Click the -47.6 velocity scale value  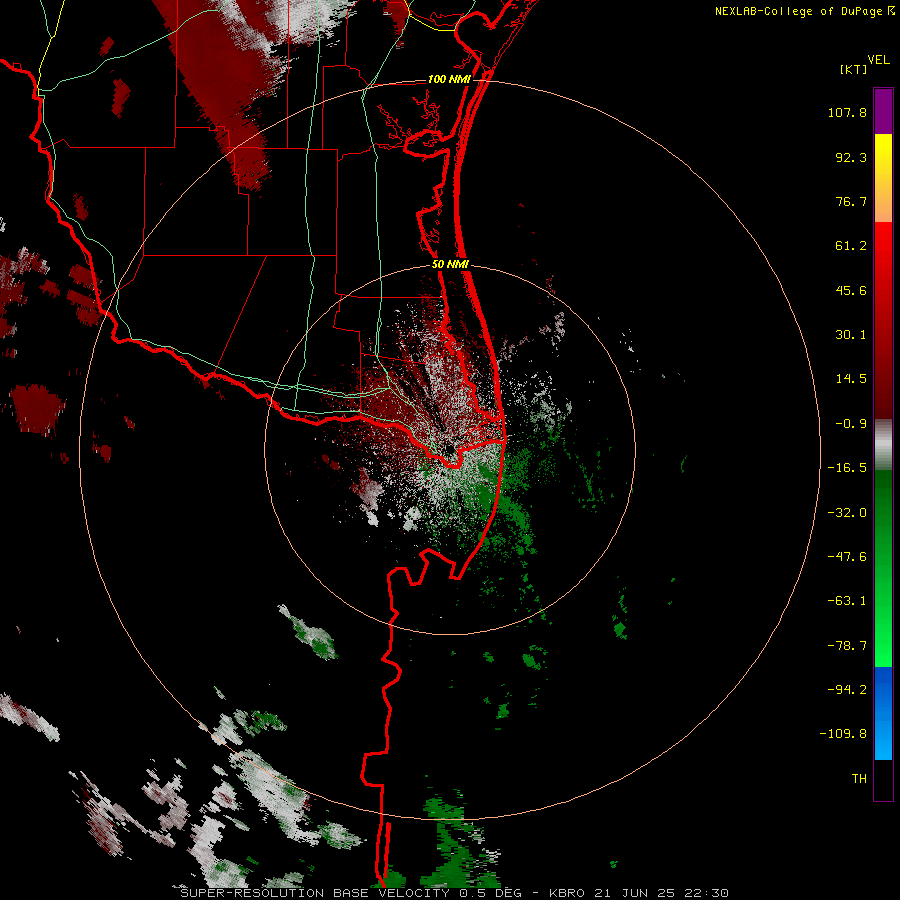pos(847,557)
